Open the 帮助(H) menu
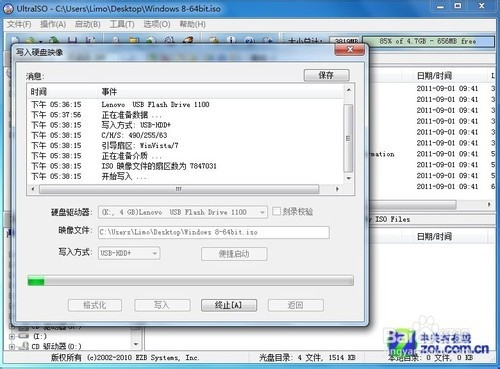Screen dimensions: 500x369 point(192,24)
